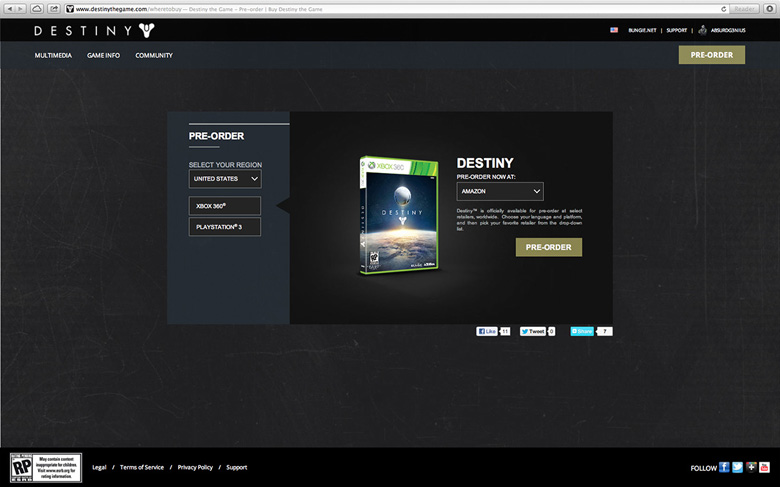Open the Multimedia navigation menu
The height and width of the screenshot is (487, 780).
pos(54,56)
